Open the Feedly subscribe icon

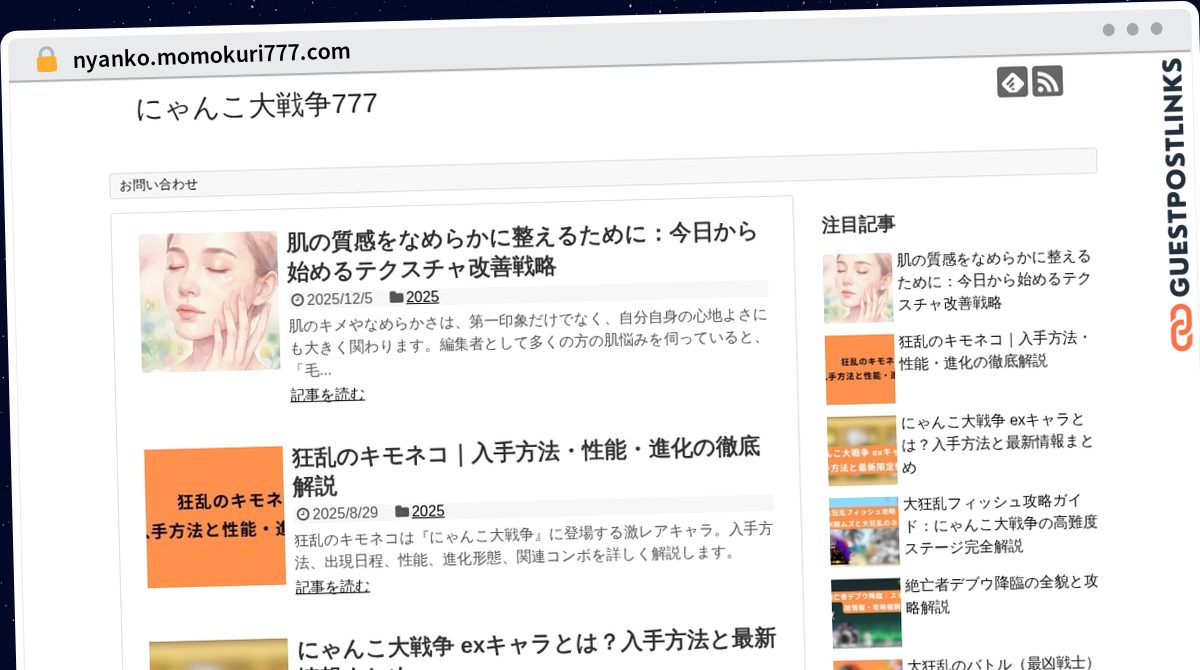(x=1012, y=82)
